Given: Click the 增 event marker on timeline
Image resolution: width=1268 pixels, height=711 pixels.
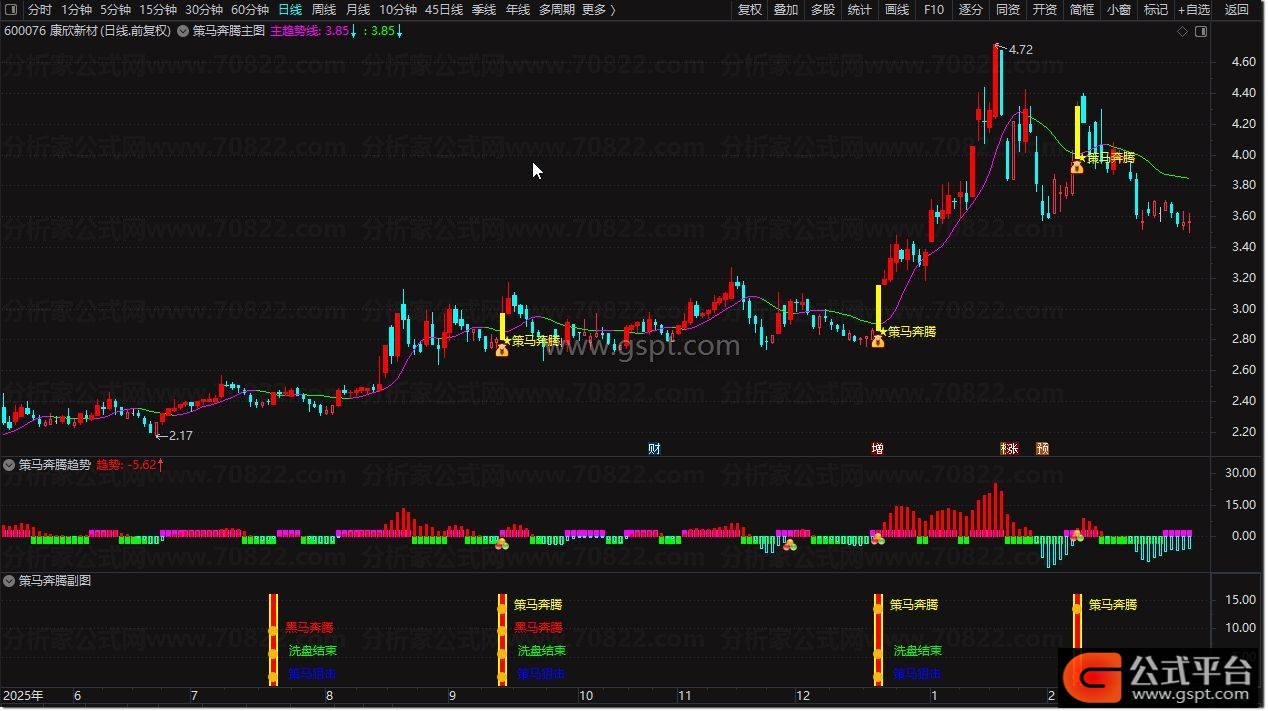Looking at the screenshot, I should [x=877, y=449].
